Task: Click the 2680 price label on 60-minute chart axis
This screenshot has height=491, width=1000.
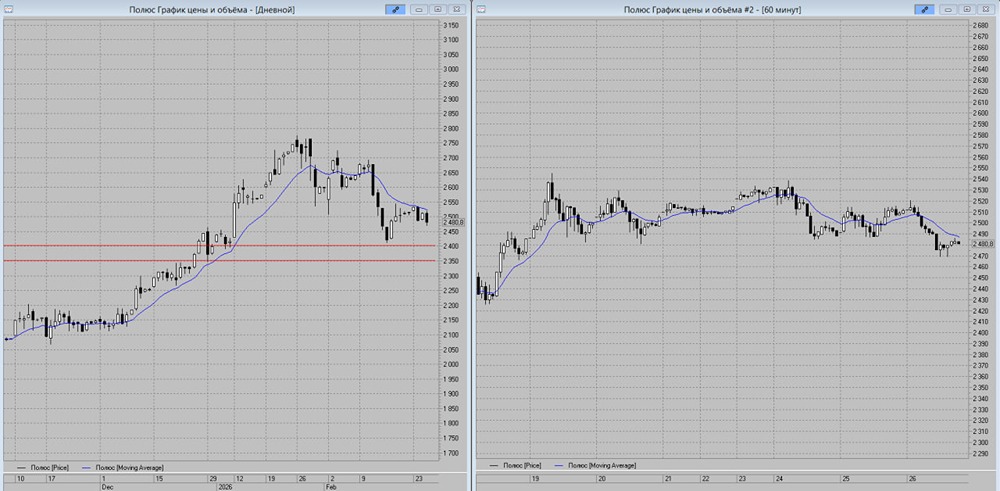Action: (979, 26)
